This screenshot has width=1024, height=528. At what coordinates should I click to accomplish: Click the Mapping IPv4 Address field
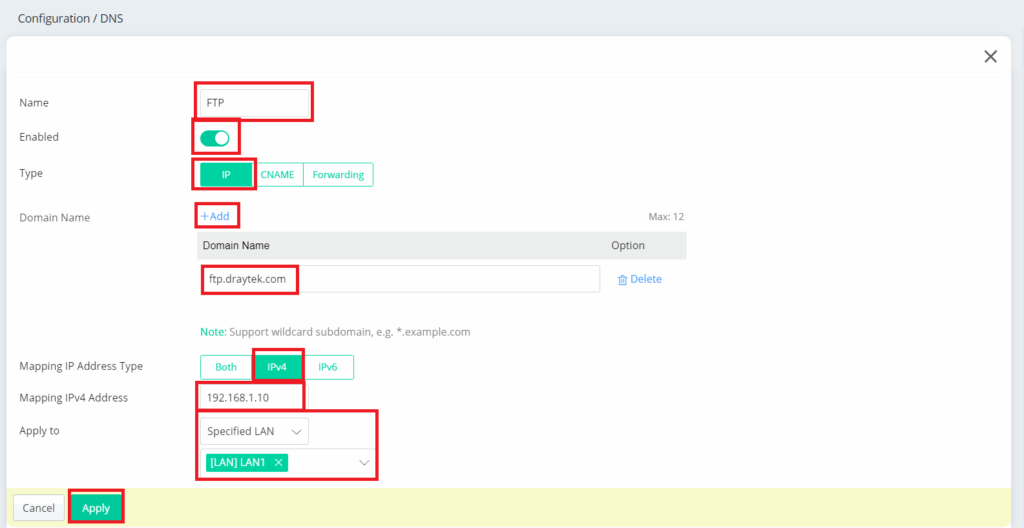pyautogui.click(x=252, y=398)
